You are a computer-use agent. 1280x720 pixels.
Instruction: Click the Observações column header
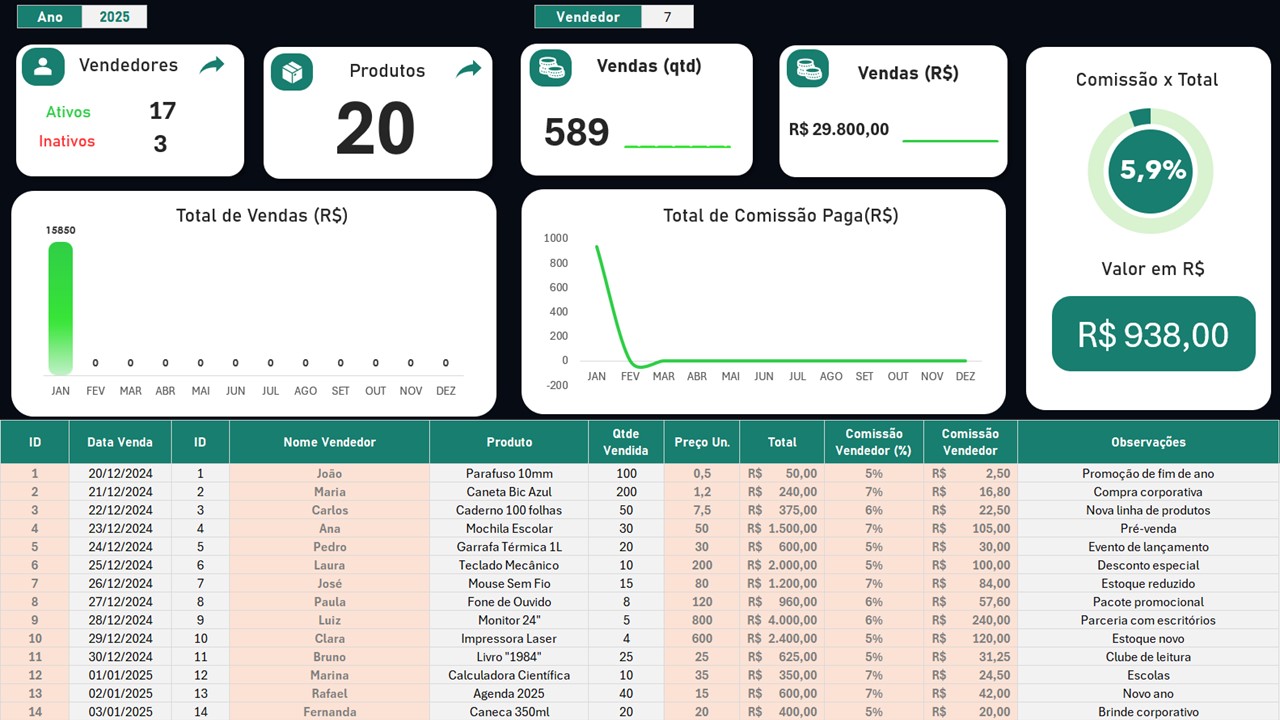(x=1148, y=442)
